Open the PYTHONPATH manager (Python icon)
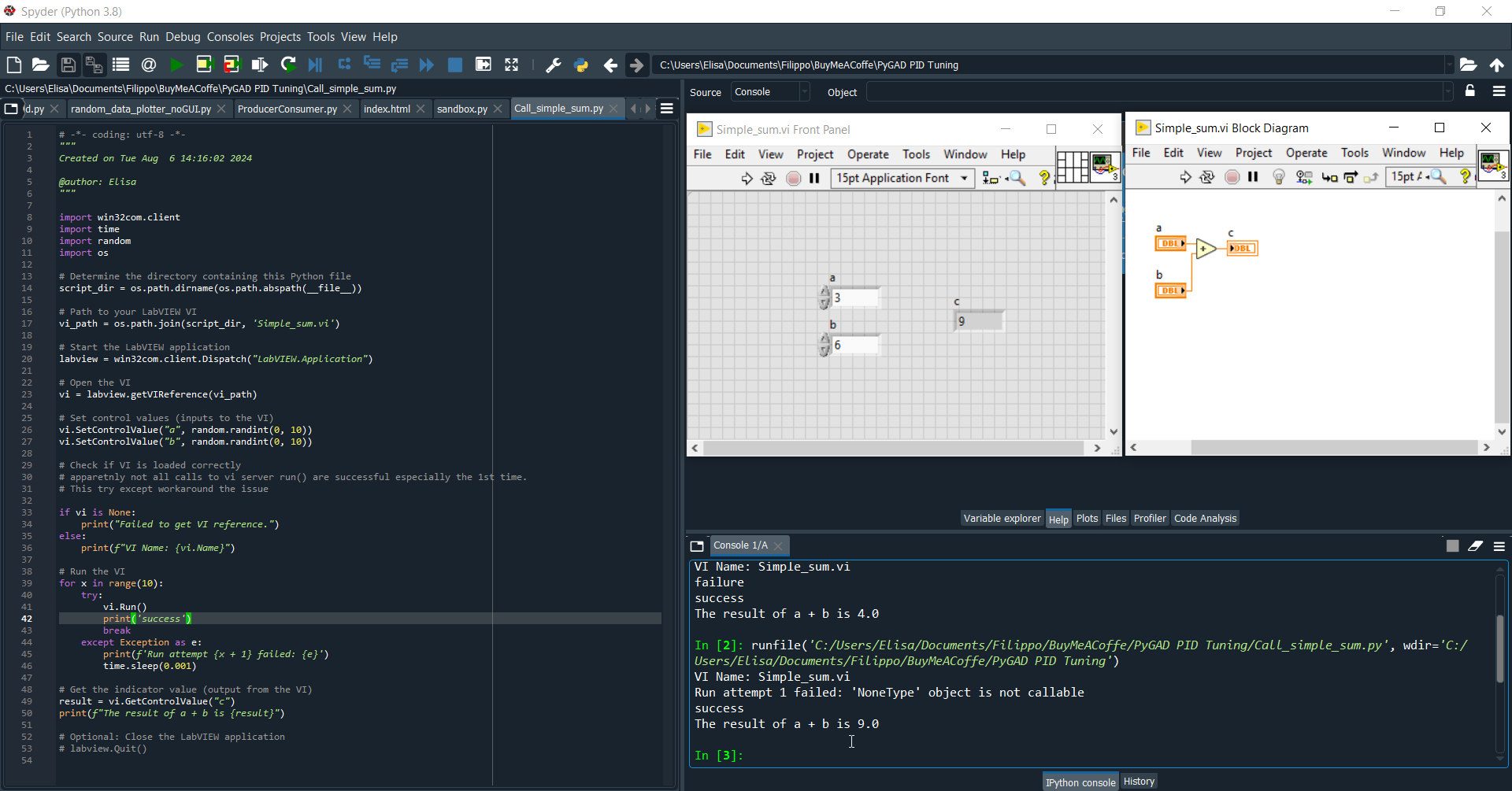 click(581, 65)
